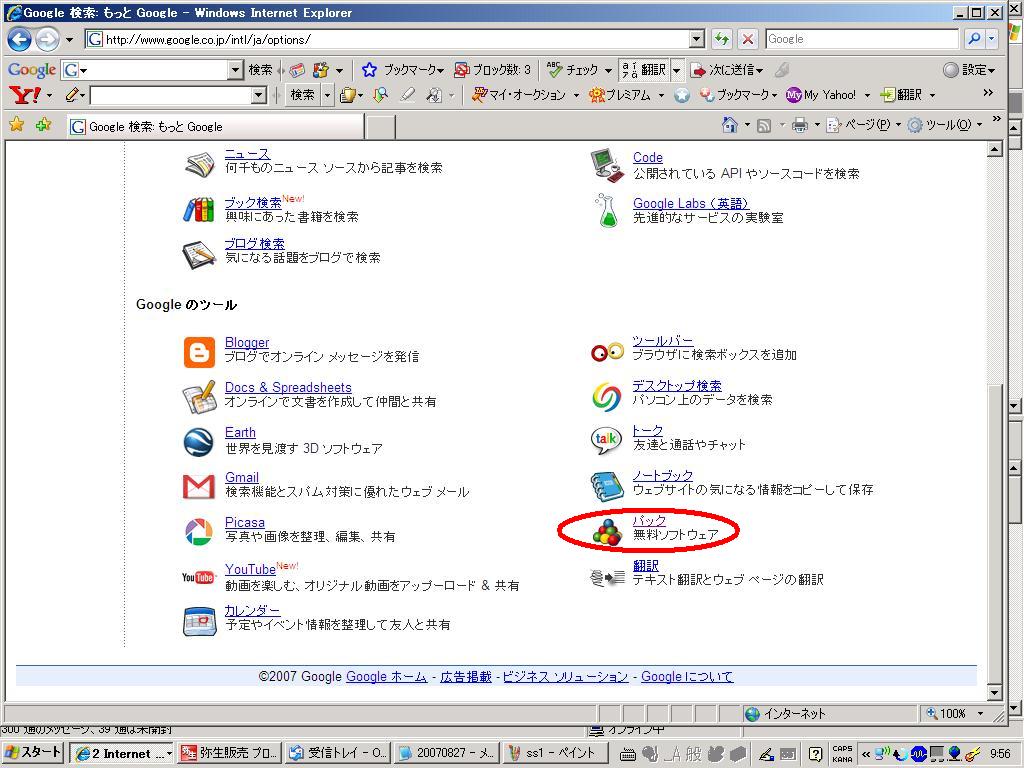Screen dimensions: 1024x768
Task: Switch to the 弥生販売 taskbar window
Action: click(230, 753)
